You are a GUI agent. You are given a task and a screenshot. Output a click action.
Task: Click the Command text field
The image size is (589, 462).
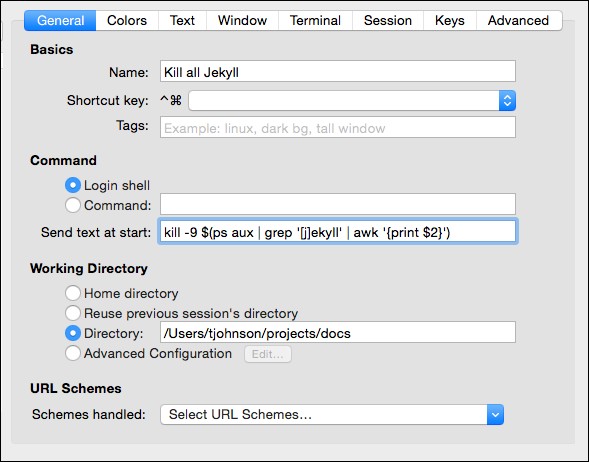[x=338, y=204]
